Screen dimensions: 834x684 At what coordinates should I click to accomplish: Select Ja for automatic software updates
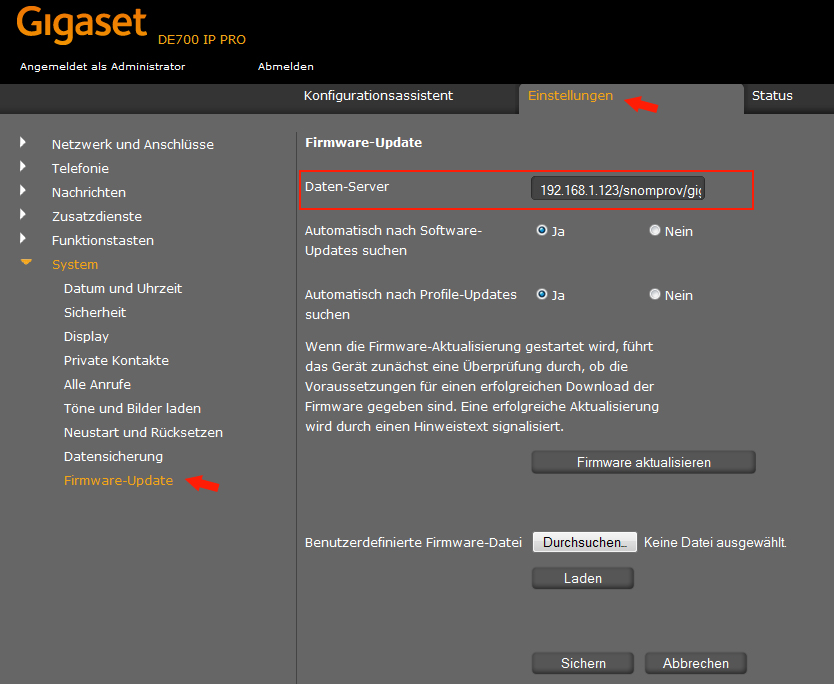point(542,230)
